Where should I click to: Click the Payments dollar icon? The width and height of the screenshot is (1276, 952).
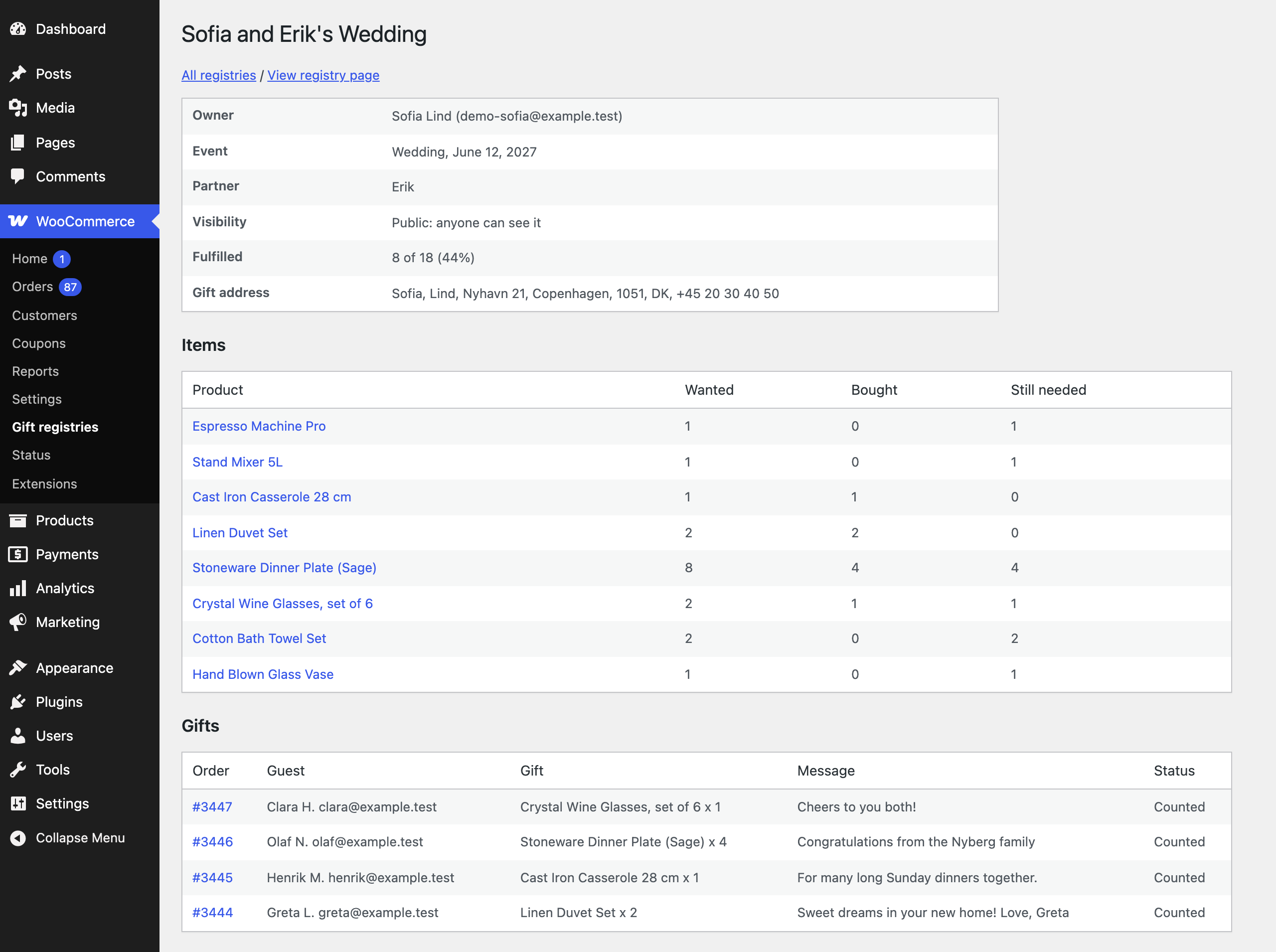click(18, 554)
